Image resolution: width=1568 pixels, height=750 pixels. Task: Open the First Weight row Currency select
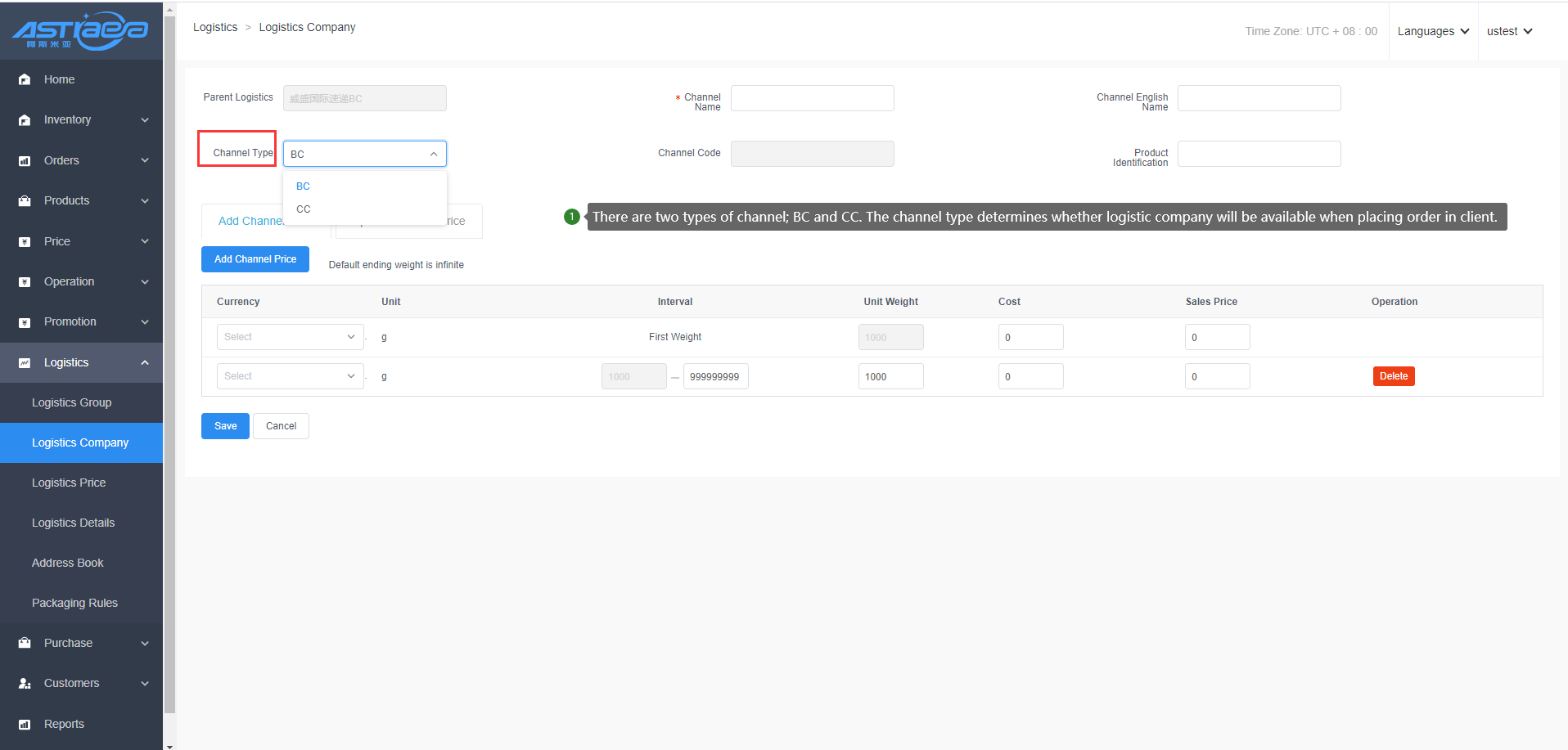pos(290,337)
